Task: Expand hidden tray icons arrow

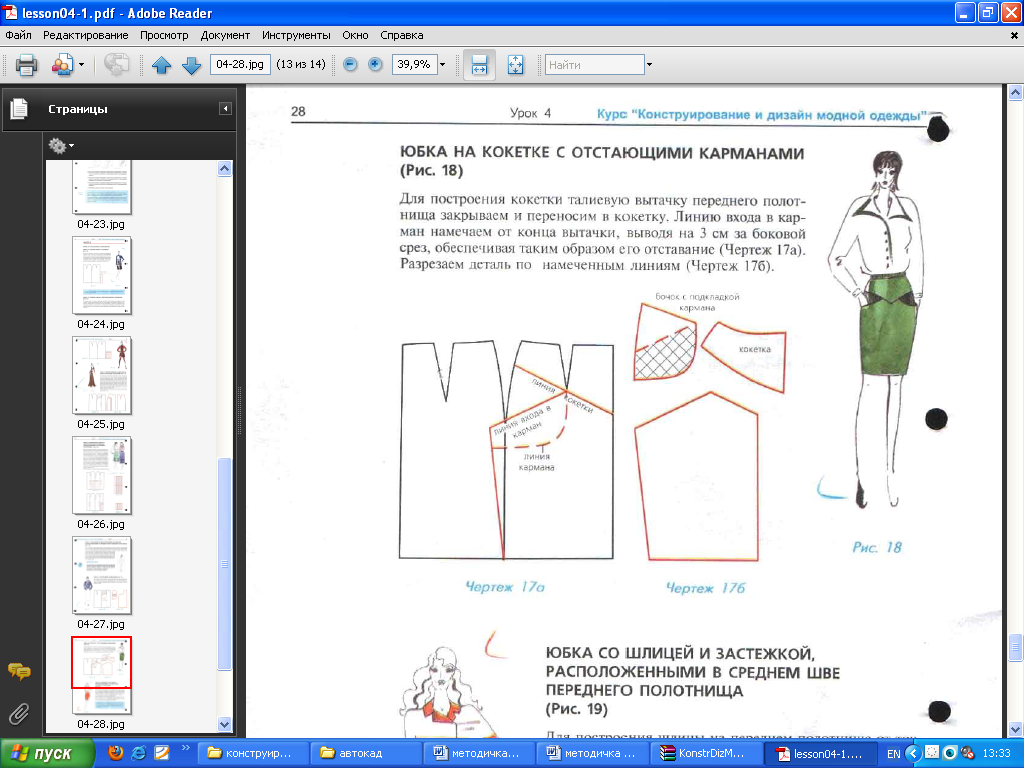Action: click(x=914, y=754)
